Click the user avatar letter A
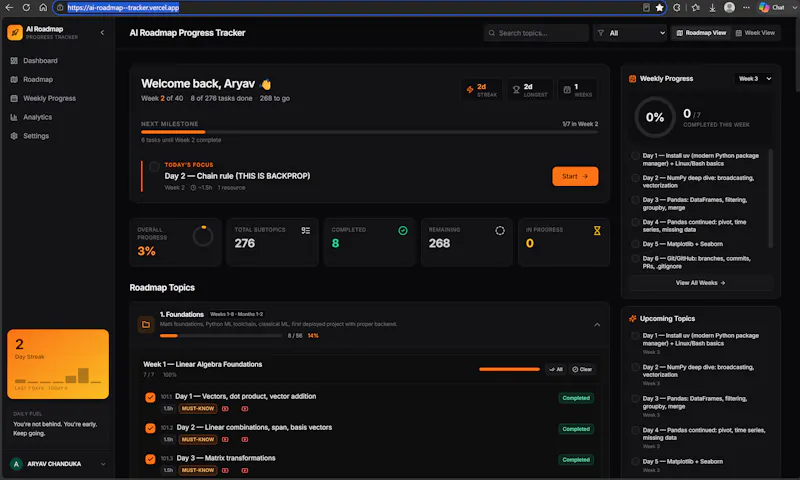The image size is (800, 480). click(x=16, y=464)
